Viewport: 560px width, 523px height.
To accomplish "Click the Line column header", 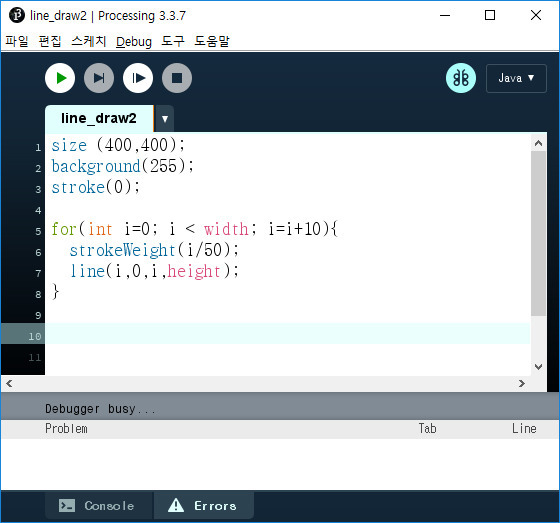I will [x=524, y=428].
